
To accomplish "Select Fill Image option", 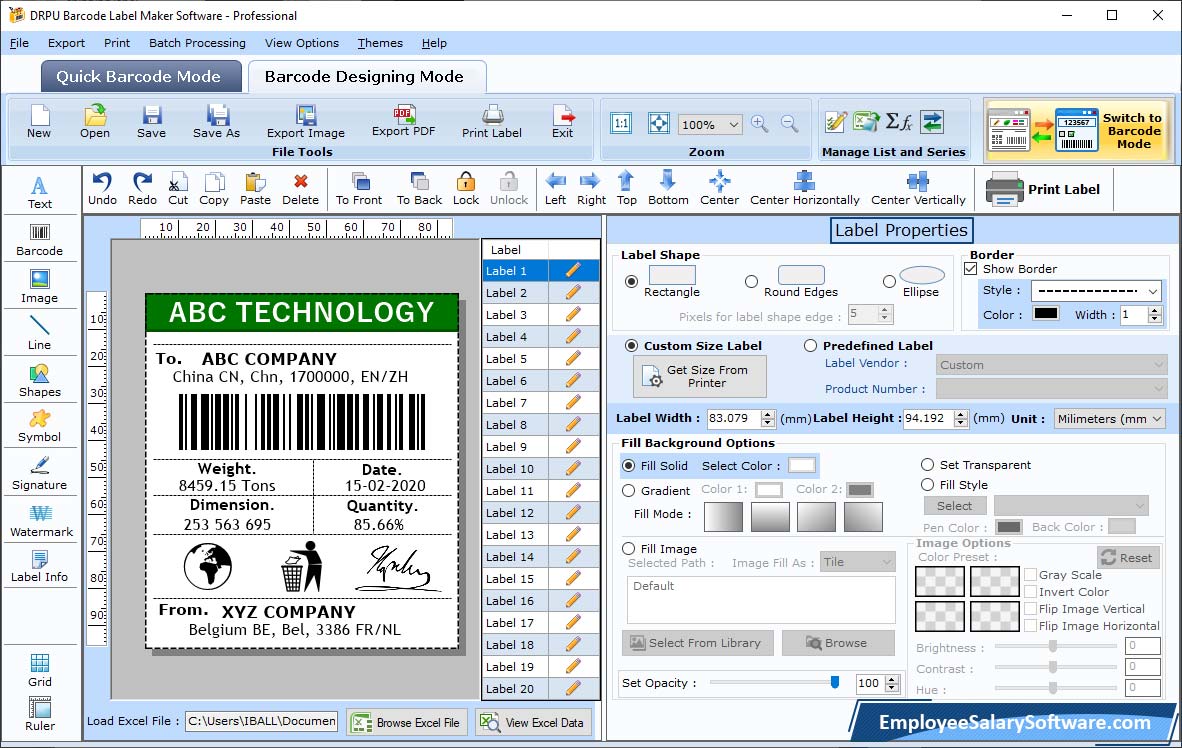I will (x=629, y=548).
